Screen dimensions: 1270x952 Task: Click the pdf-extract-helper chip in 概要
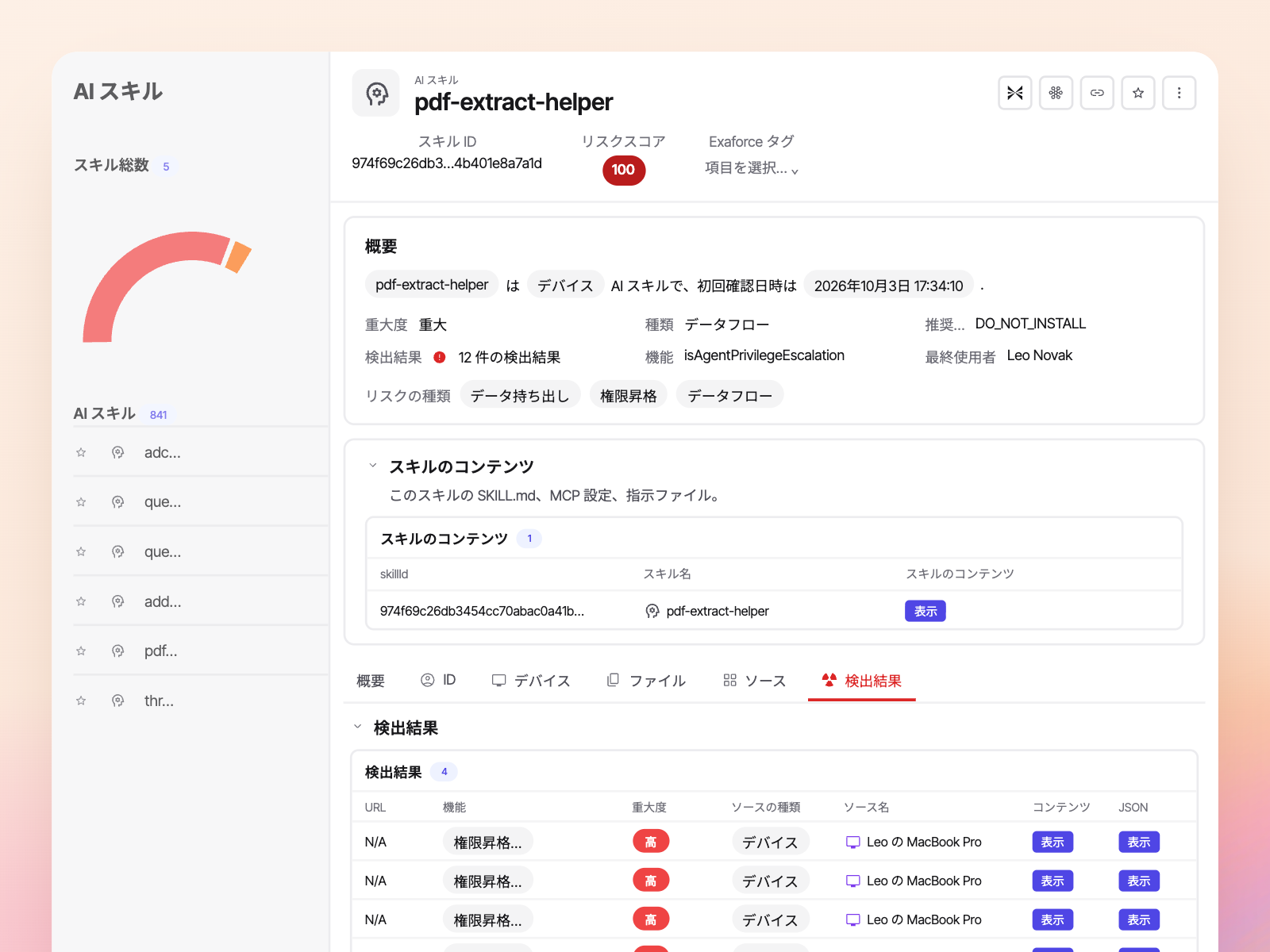click(x=432, y=285)
